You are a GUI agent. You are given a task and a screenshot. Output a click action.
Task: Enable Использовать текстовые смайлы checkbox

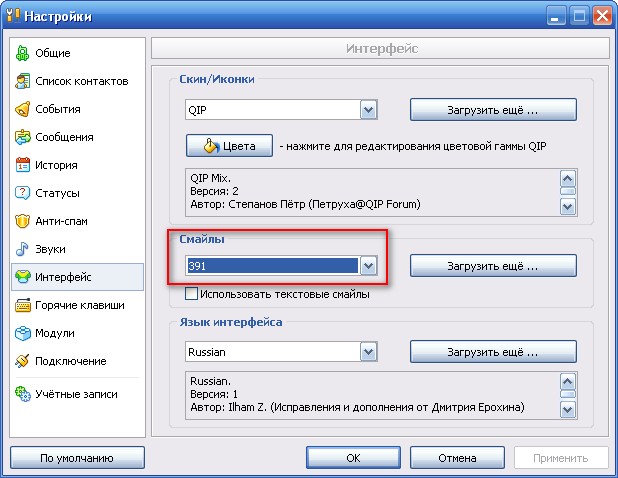click(192, 294)
